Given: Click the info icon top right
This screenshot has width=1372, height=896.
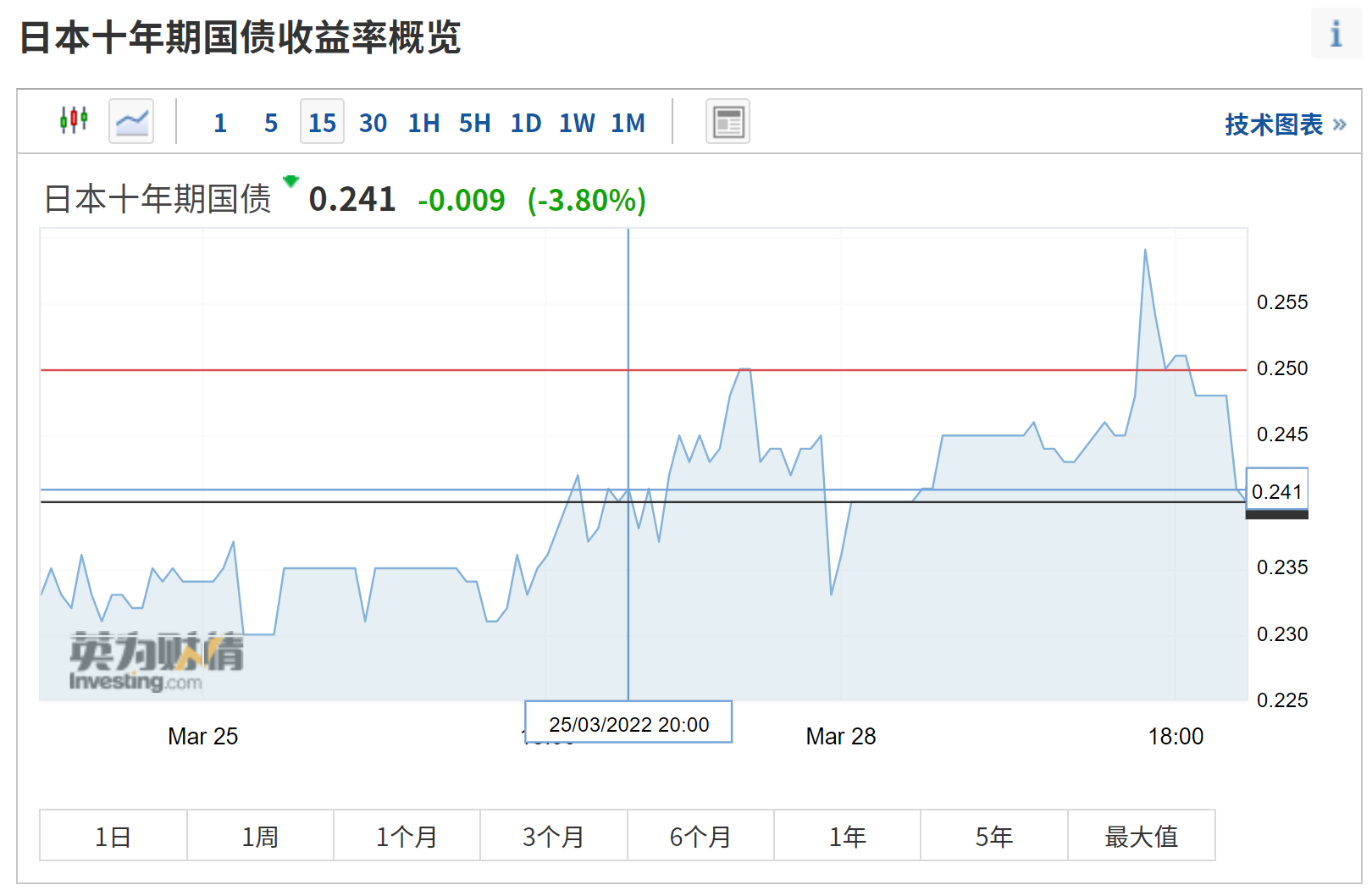Looking at the screenshot, I should tap(1336, 34).
